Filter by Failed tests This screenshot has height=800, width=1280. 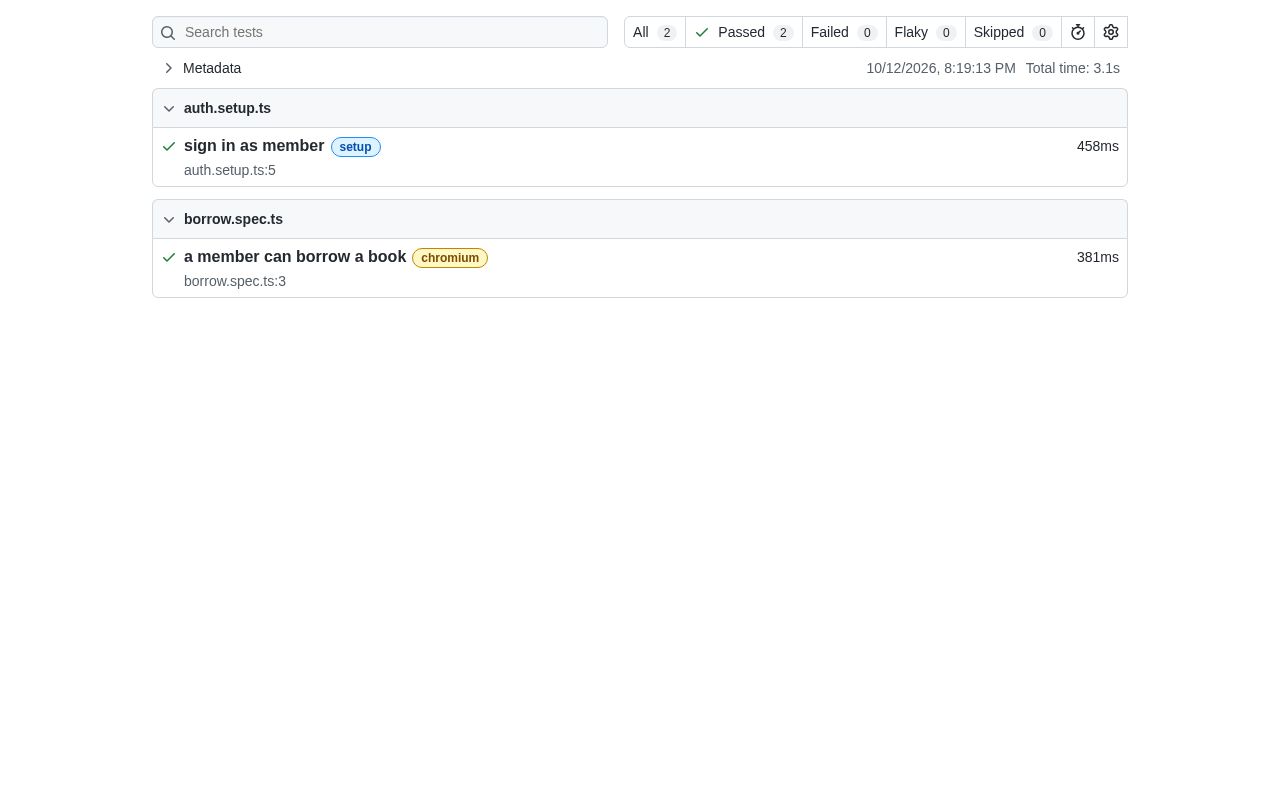(x=844, y=32)
